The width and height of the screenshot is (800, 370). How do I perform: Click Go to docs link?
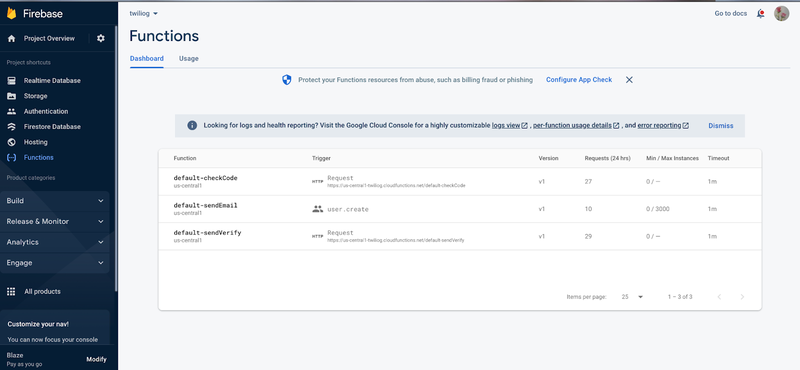pyautogui.click(x=731, y=13)
